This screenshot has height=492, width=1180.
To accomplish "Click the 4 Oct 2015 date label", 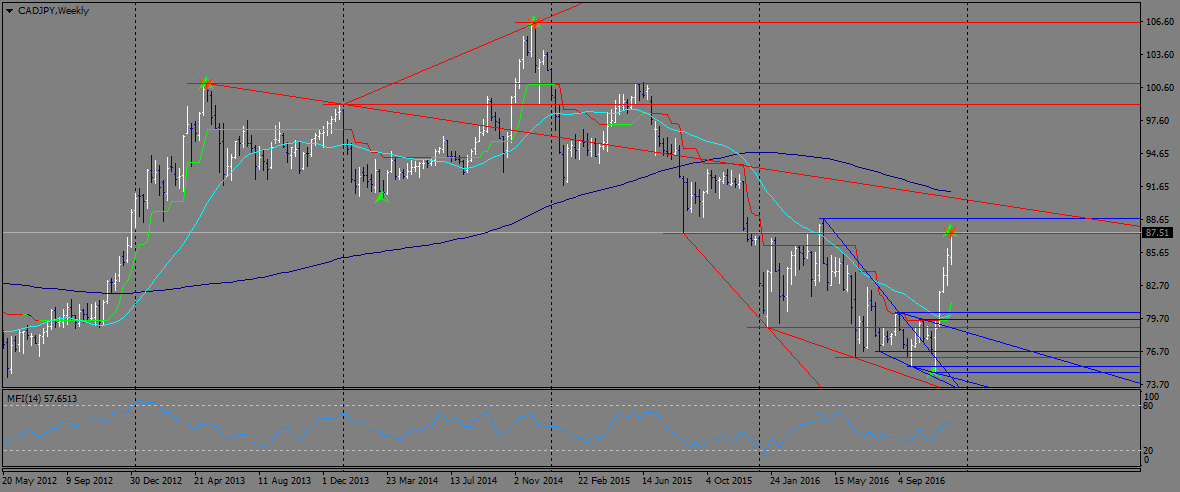I will pos(729,479).
